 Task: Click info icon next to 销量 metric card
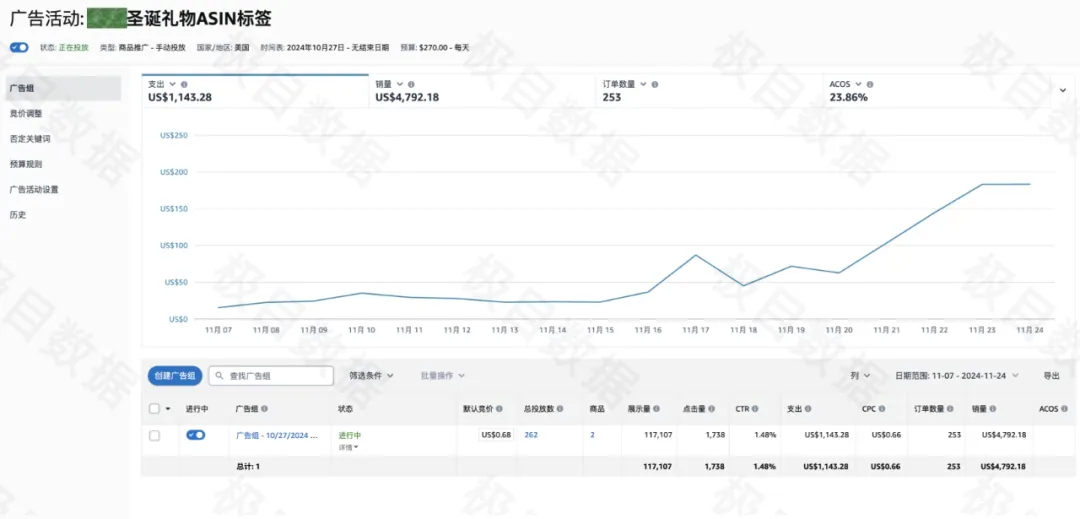411,84
